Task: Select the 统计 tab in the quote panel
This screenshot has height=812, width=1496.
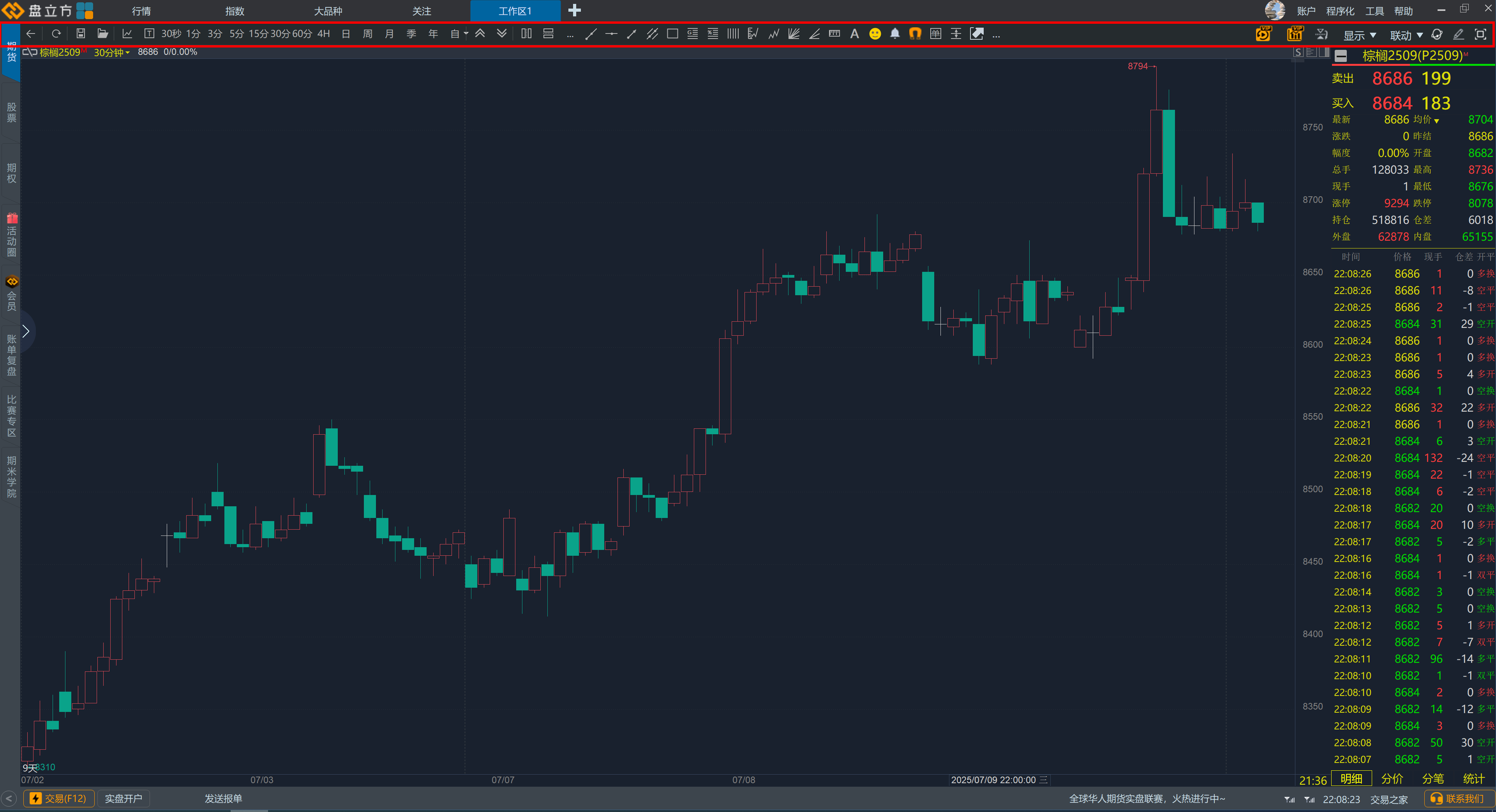Action: 1474,779
